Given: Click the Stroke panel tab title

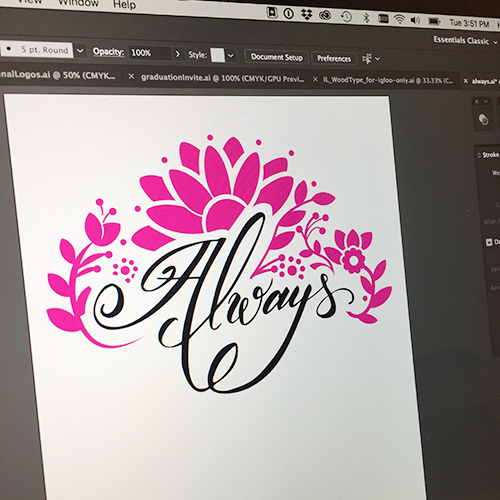Looking at the screenshot, I should coord(490,155).
